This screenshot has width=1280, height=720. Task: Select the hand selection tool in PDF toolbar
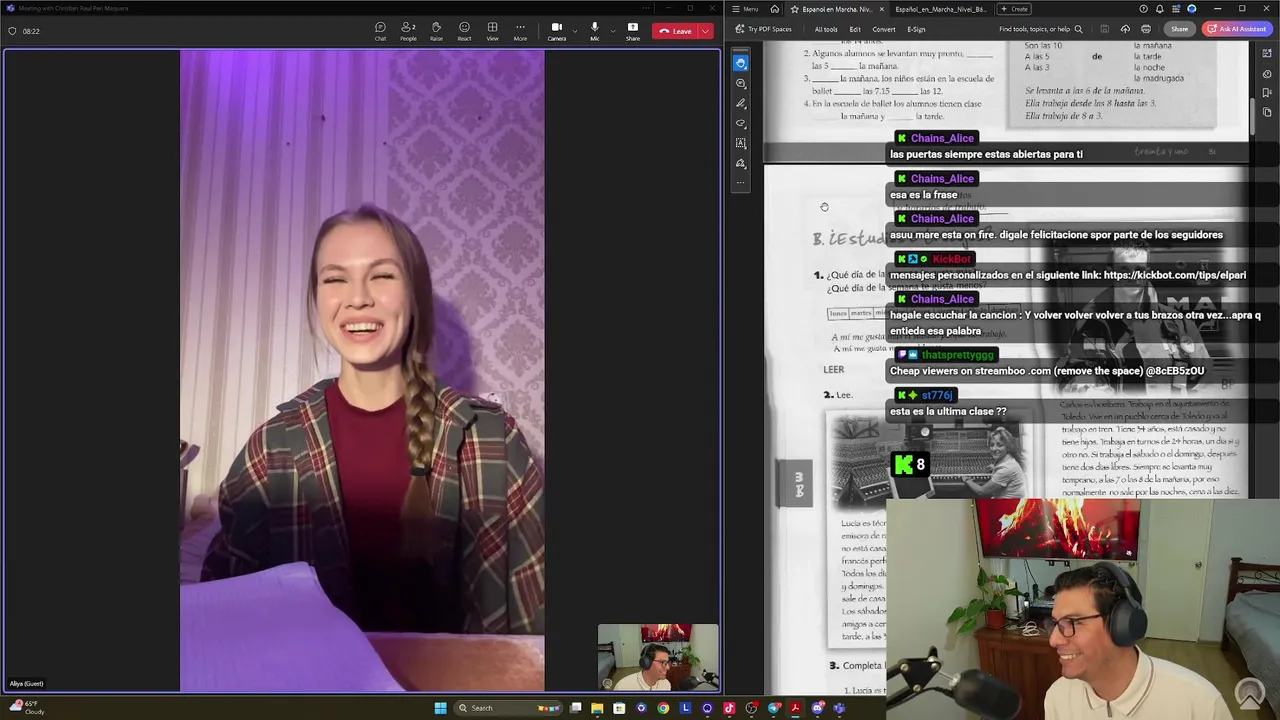(740, 63)
